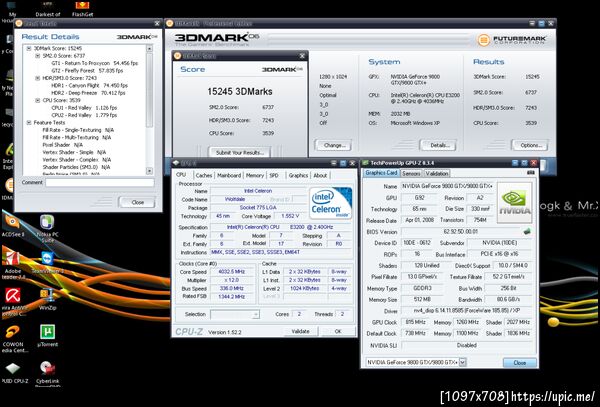Image resolution: width=600 pixels, height=407 pixels.
Task: Click the Futuremark Corporation logo
Action: (512, 39)
